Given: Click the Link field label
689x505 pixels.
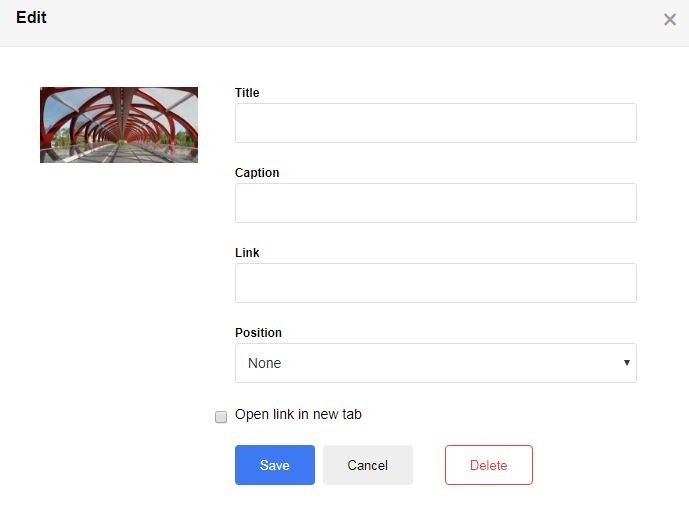Looking at the screenshot, I should tap(247, 253).
